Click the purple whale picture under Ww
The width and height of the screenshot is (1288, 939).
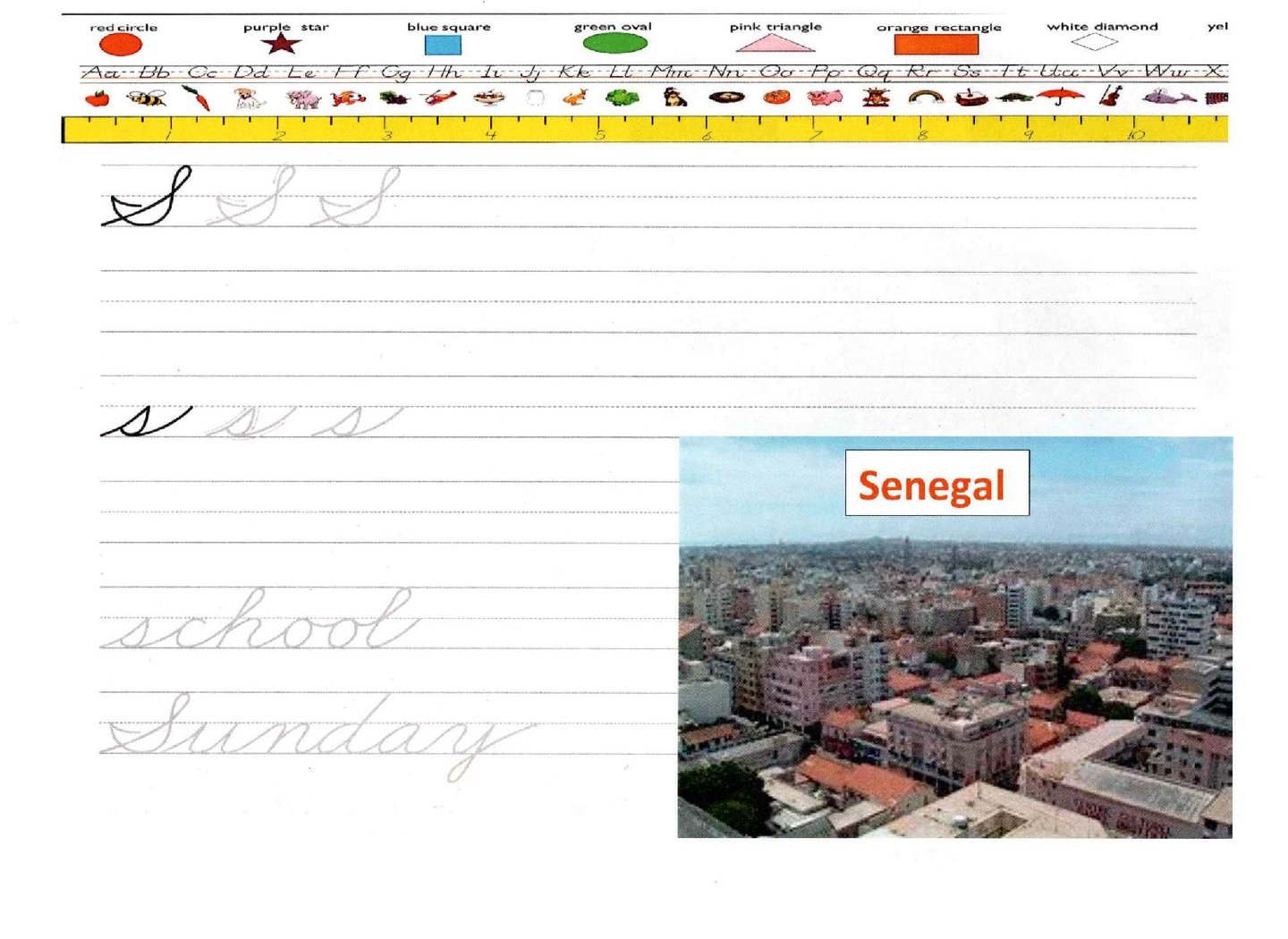1169,97
